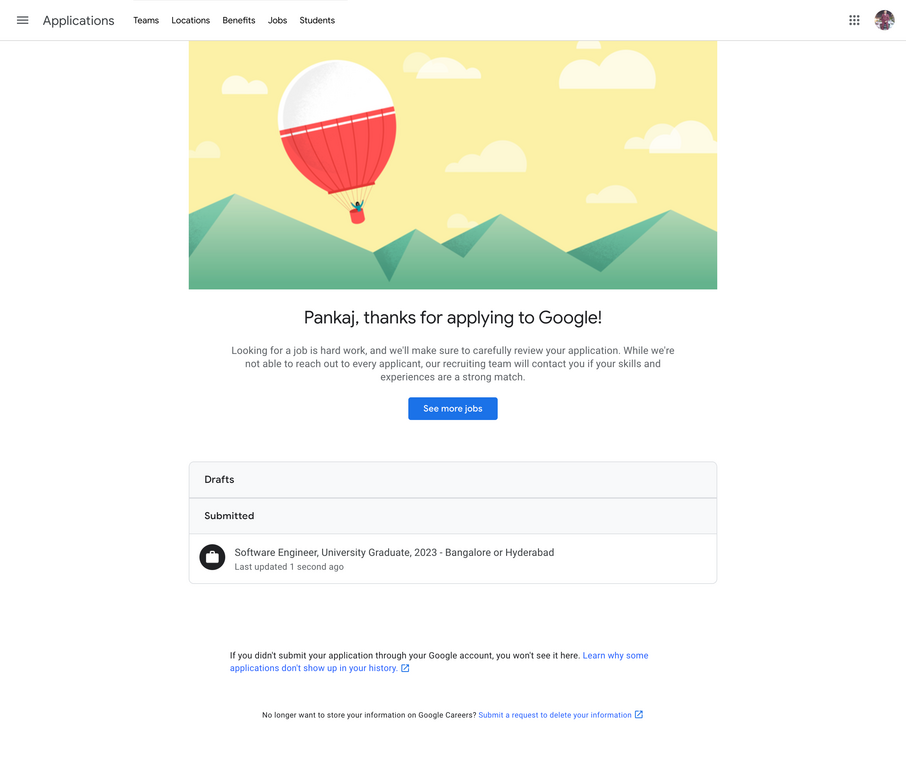Click Submit a request to delete information
This screenshot has height=761, width=906.
(x=555, y=715)
